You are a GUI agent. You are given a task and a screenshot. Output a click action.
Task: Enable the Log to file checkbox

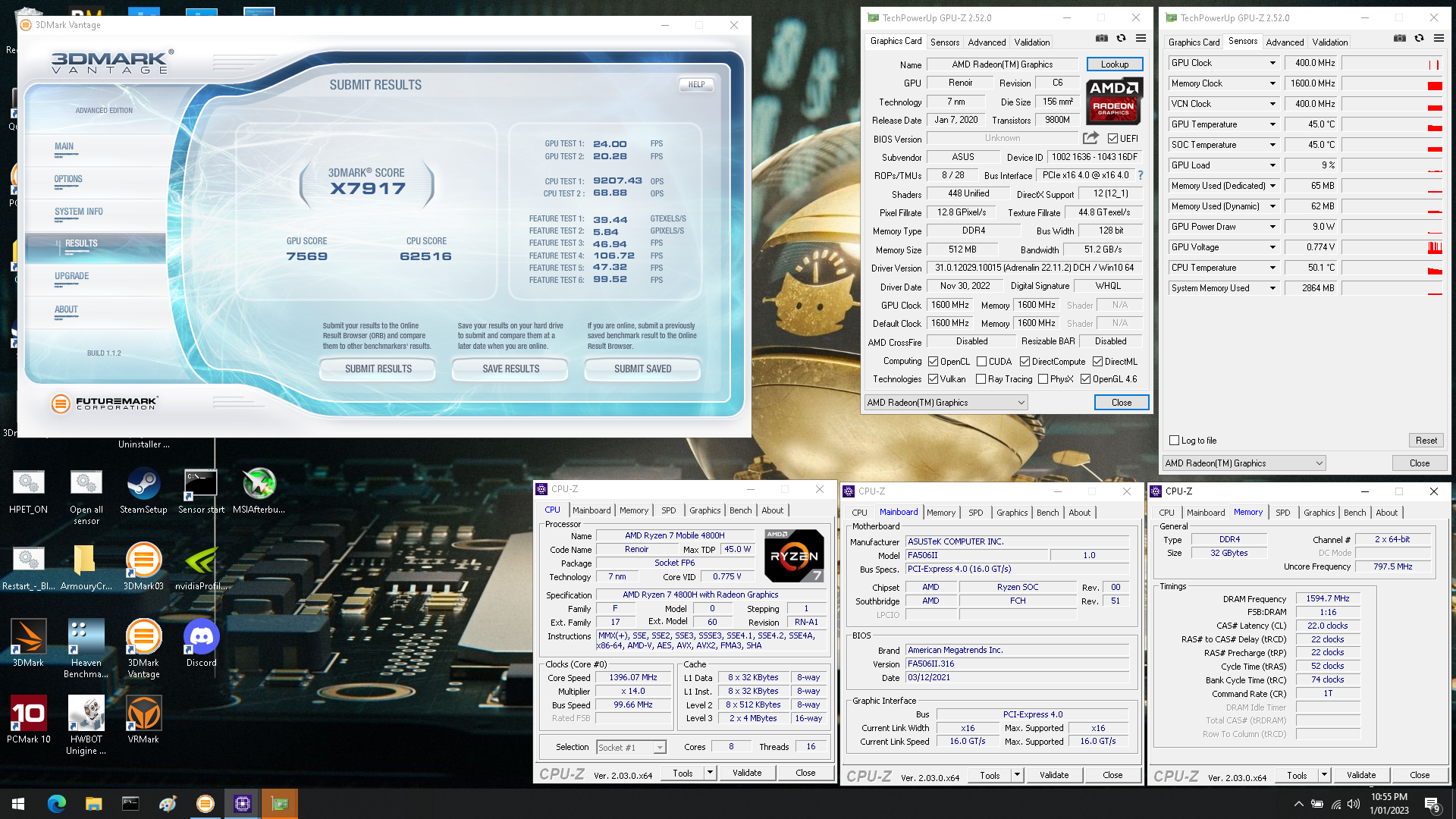coord(1174,441)
